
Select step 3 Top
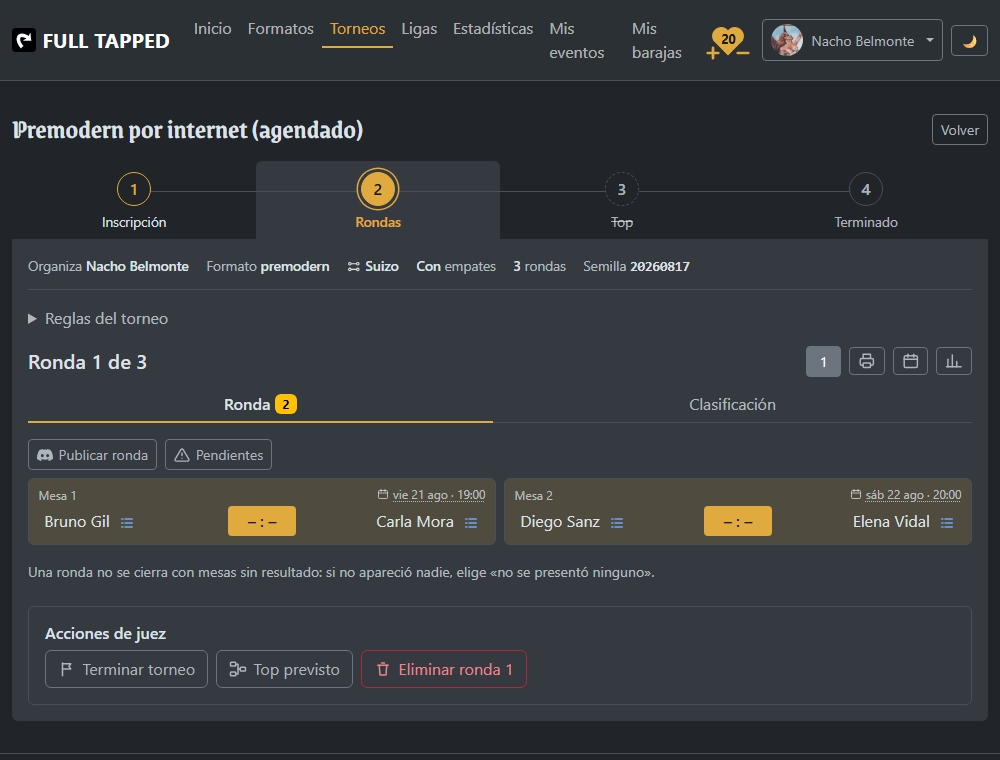click(621, 200)
